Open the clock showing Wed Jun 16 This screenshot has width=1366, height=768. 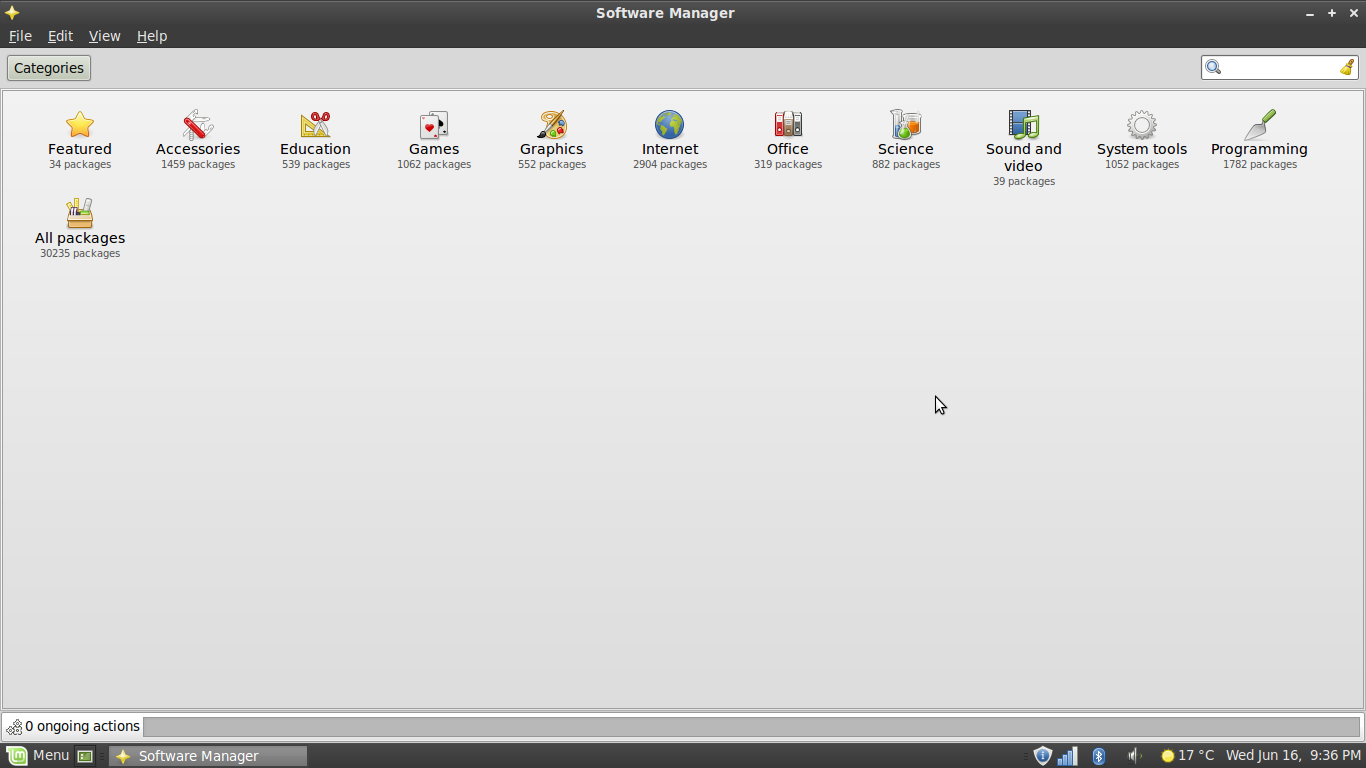1293,756
